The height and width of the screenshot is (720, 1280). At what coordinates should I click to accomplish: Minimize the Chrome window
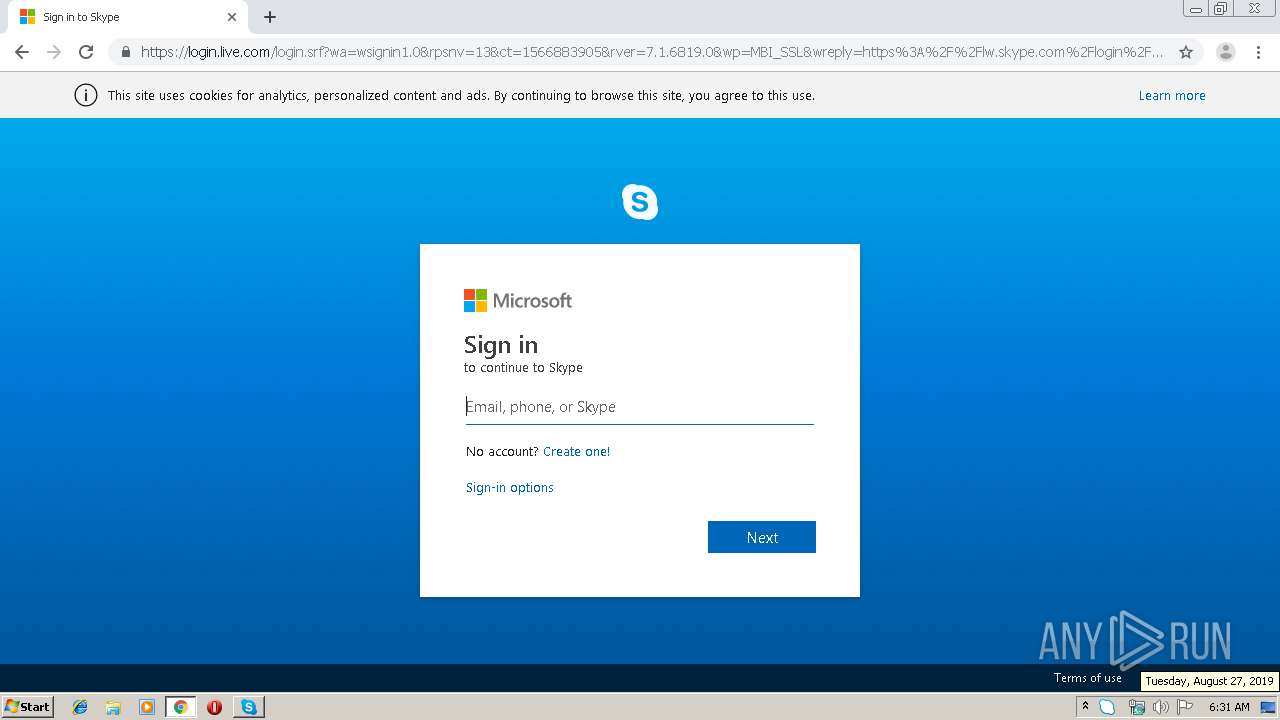click(x=1196, y=9)
